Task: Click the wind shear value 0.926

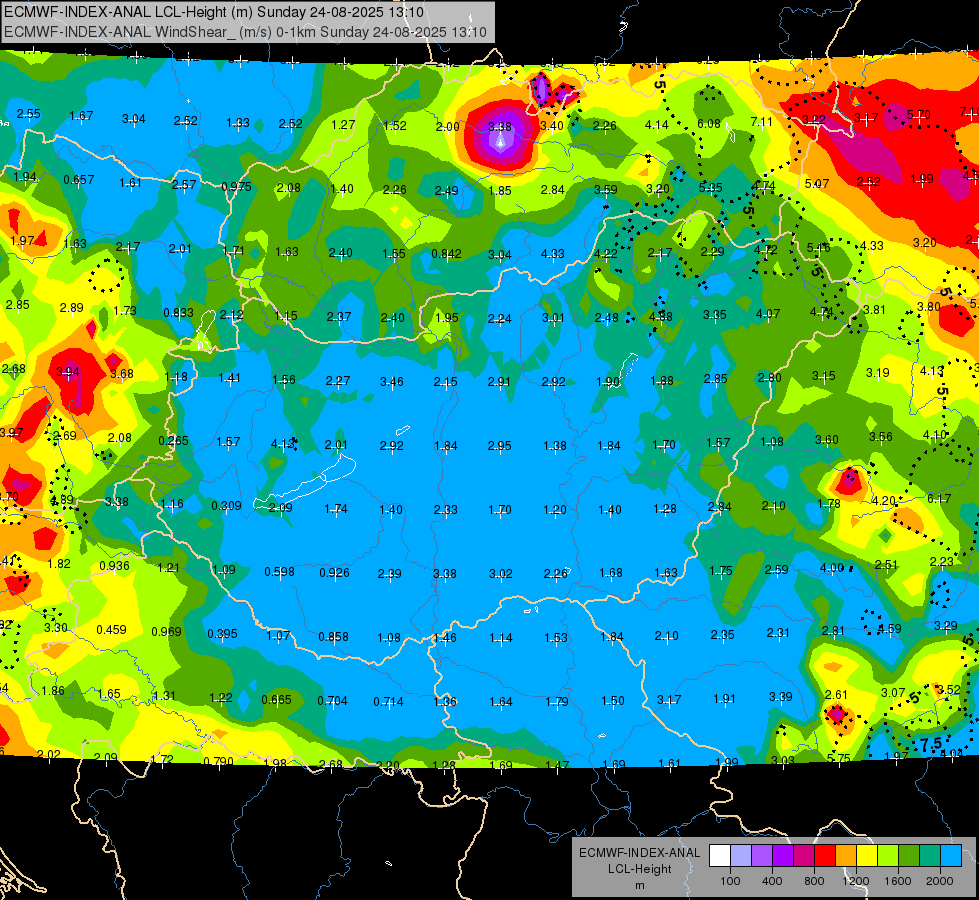Action: [334, 572]
